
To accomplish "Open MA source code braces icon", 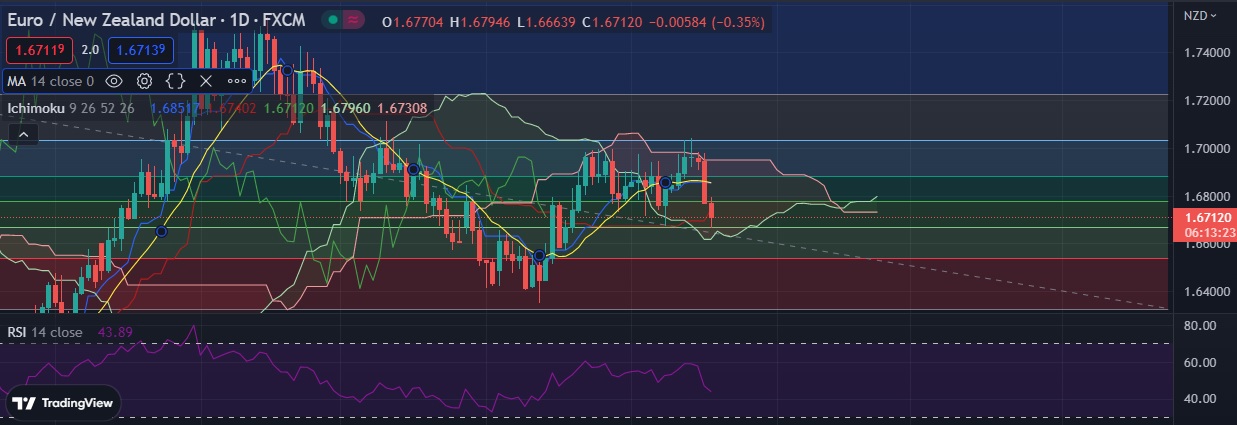I will tap(176, 81).
